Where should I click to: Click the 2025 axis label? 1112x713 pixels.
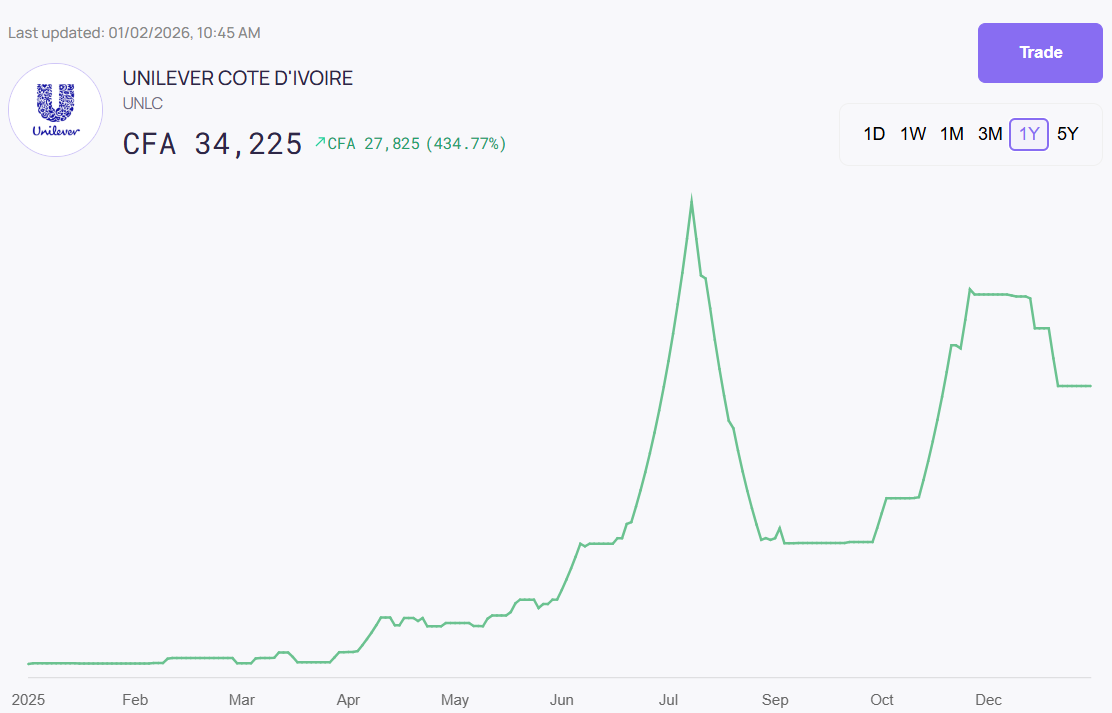coord(28,700)
